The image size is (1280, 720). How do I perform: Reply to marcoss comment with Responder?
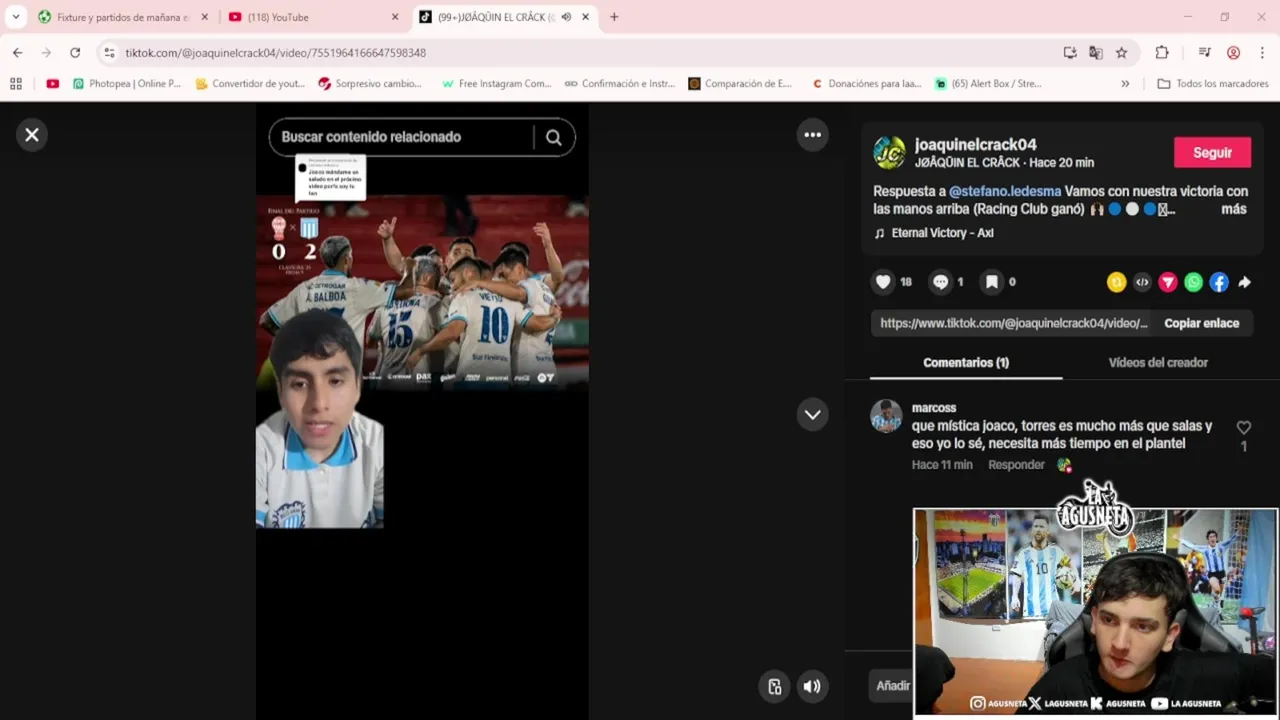(1016, 465)
